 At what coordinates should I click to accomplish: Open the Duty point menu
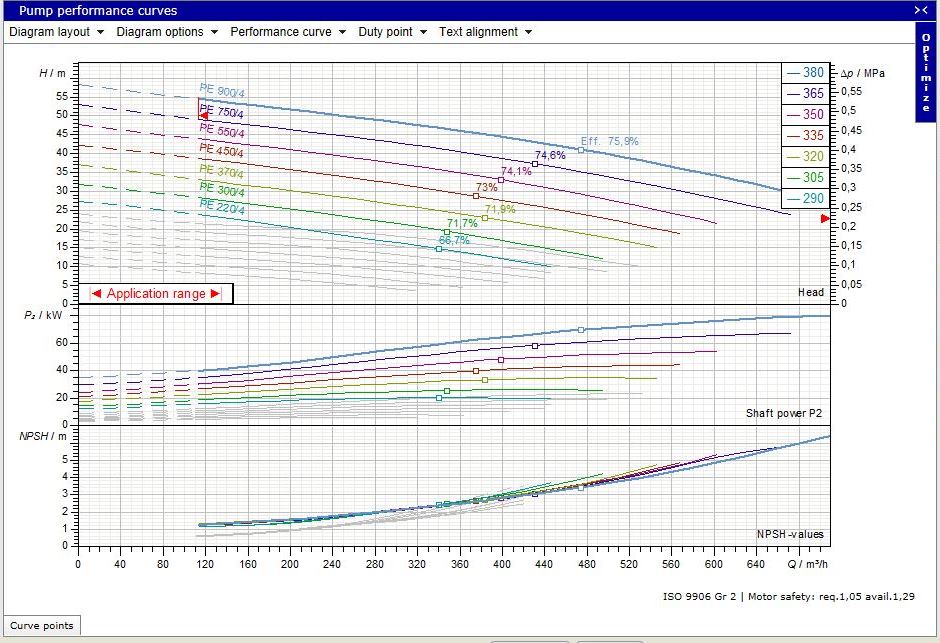coord(392,32)
